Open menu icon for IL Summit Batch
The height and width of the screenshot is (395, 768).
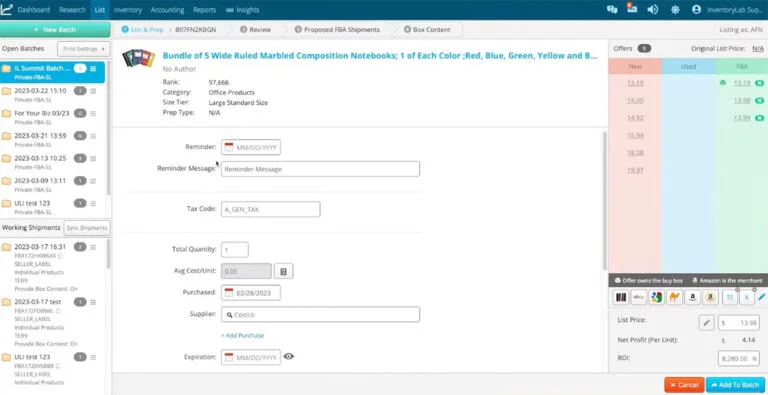tap(93, 69)
